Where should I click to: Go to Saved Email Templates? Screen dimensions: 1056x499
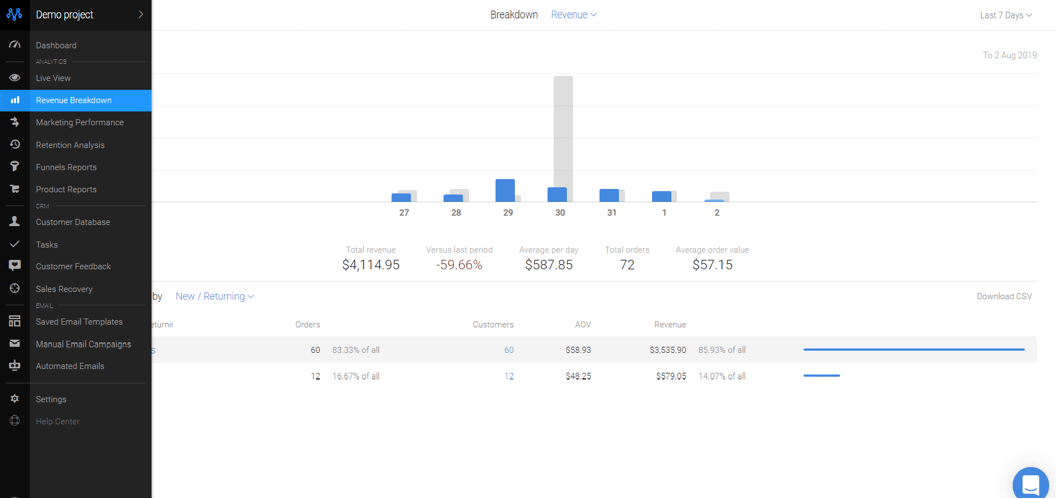(x=79, y=322)
